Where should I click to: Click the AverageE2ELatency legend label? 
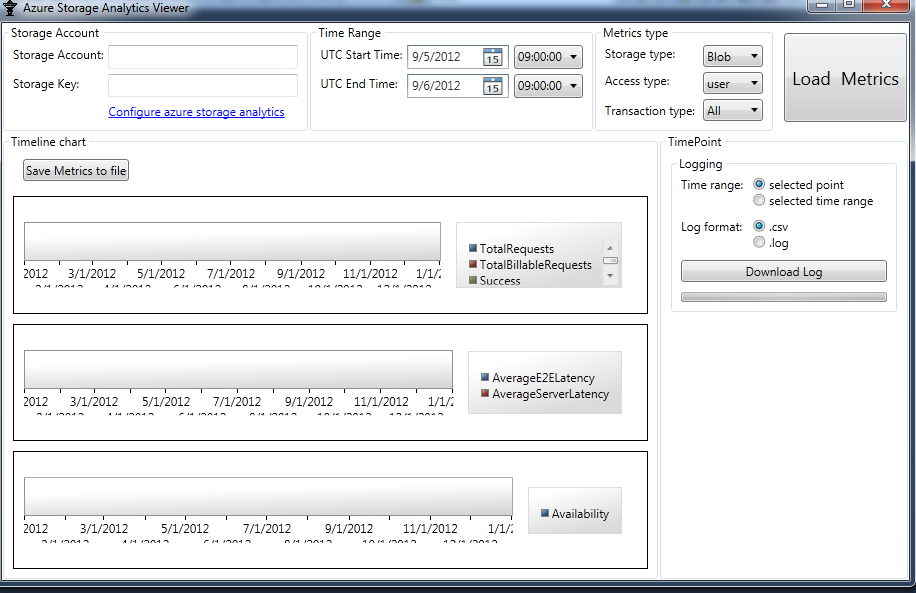pyautogui.click(x=543, y=377)
